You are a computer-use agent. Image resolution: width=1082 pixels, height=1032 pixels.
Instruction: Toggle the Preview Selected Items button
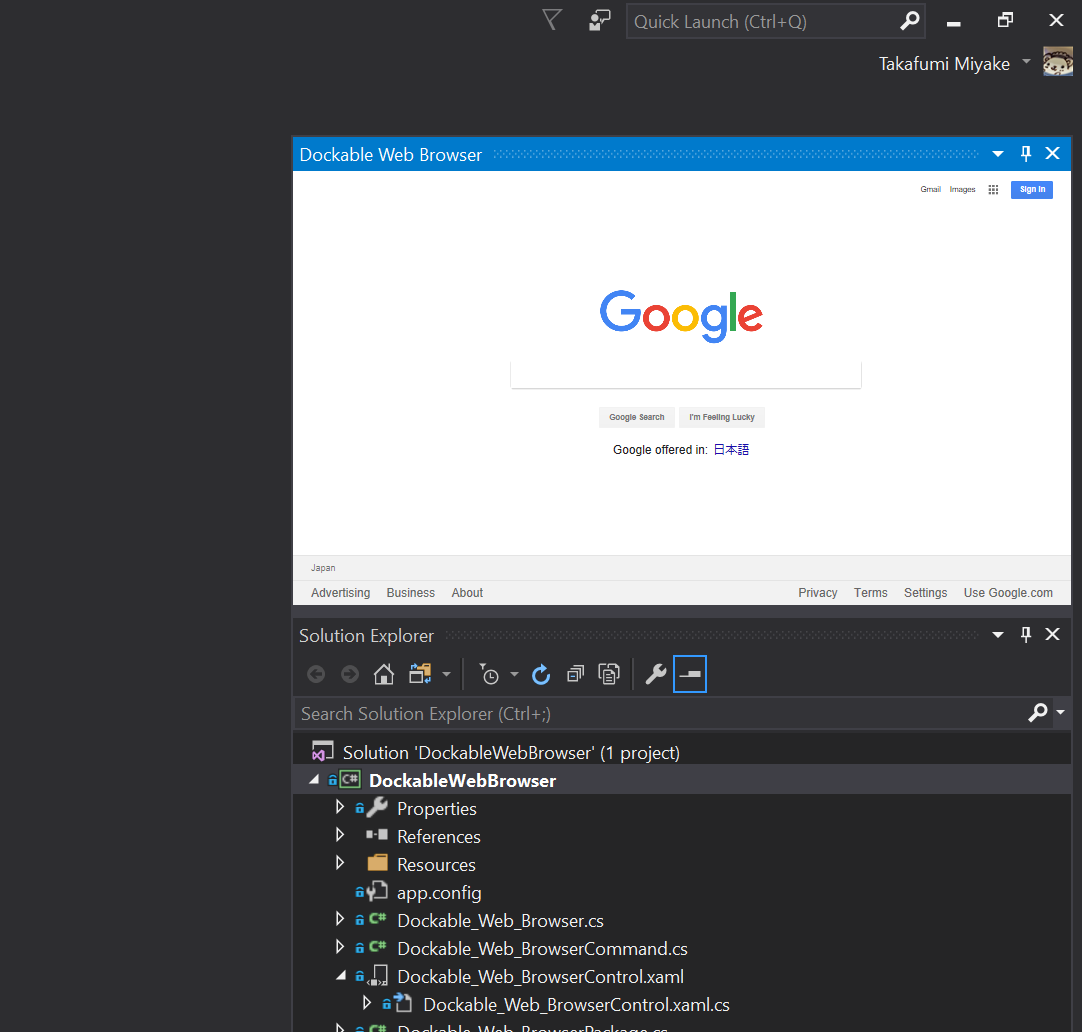[690, 674]
